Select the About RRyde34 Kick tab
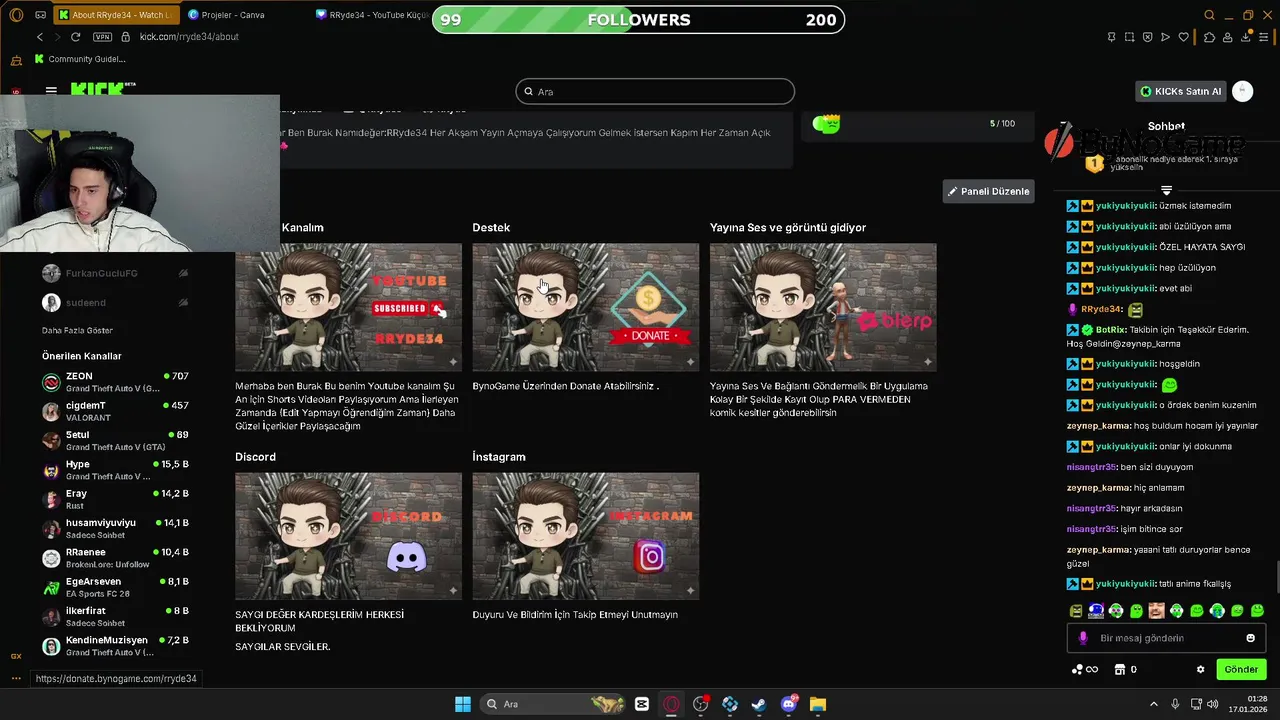This screenshot has width=1280, height=720. [x=115, y=15]
